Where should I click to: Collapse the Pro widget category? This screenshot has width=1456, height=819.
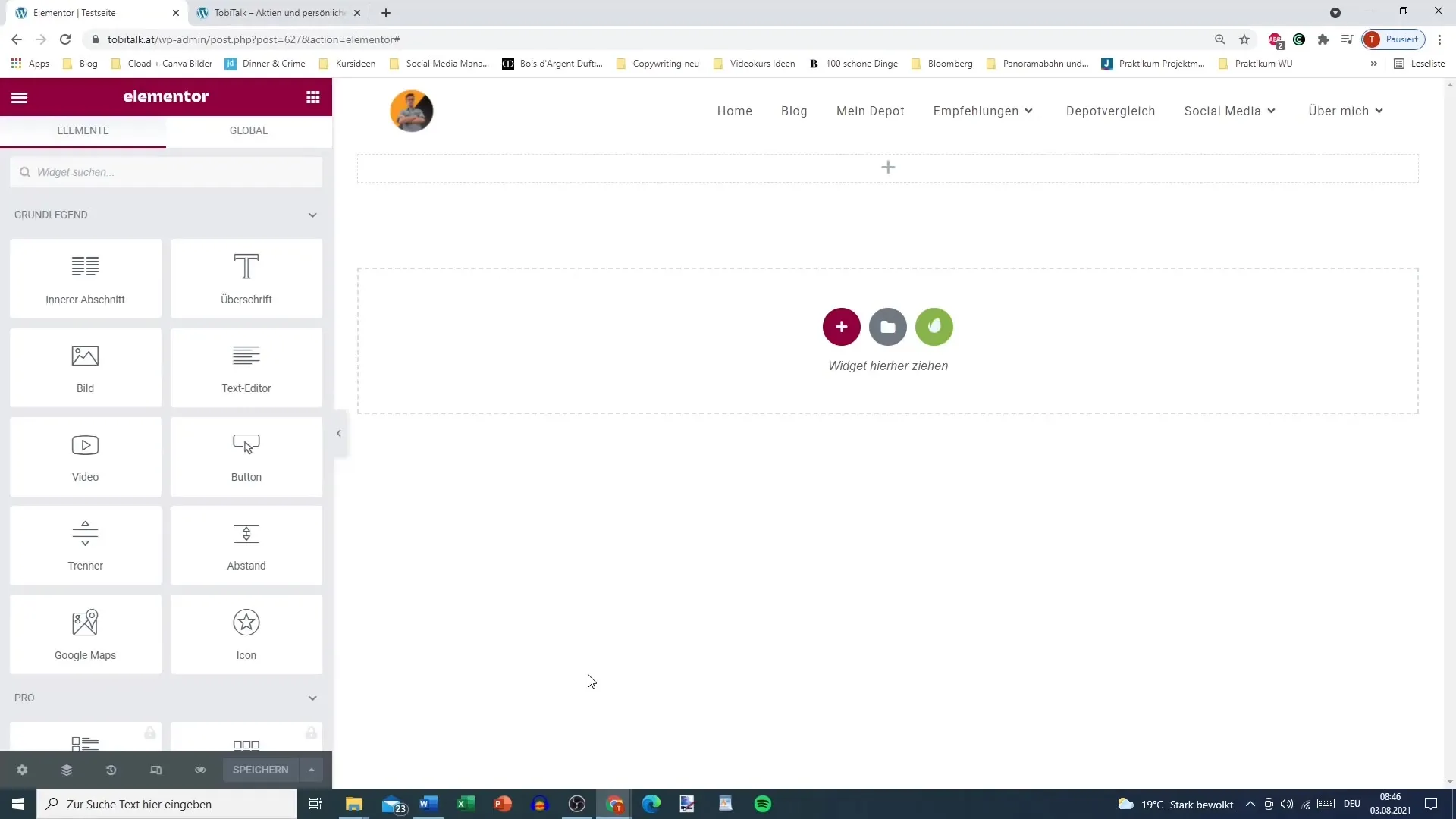tap(312, 698)
